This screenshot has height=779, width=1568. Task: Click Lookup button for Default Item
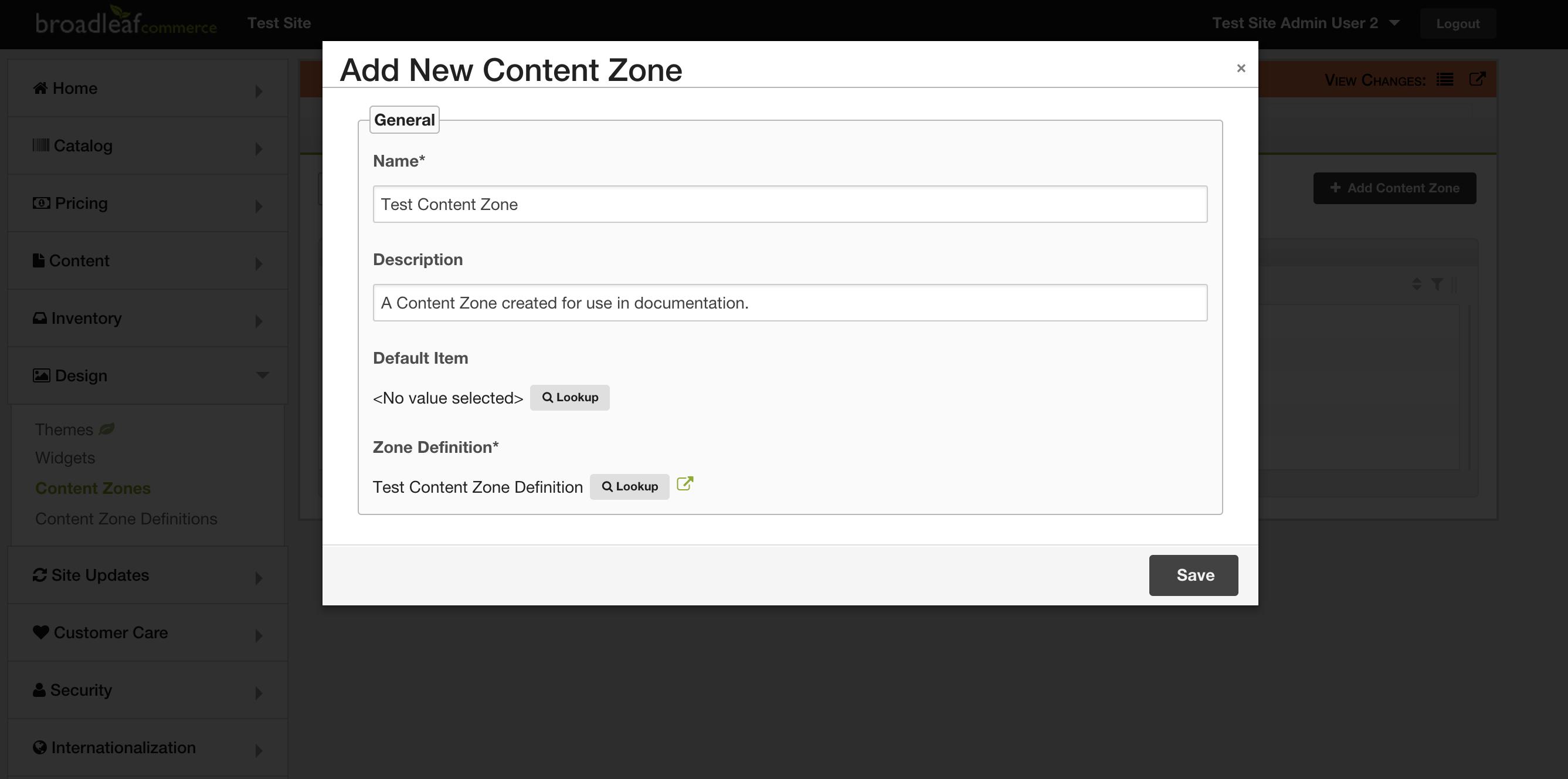570,398
